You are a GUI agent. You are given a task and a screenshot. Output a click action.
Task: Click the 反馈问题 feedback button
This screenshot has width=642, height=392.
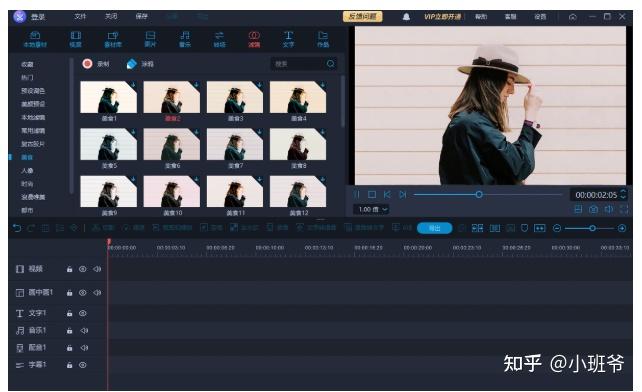click(362, 16)
